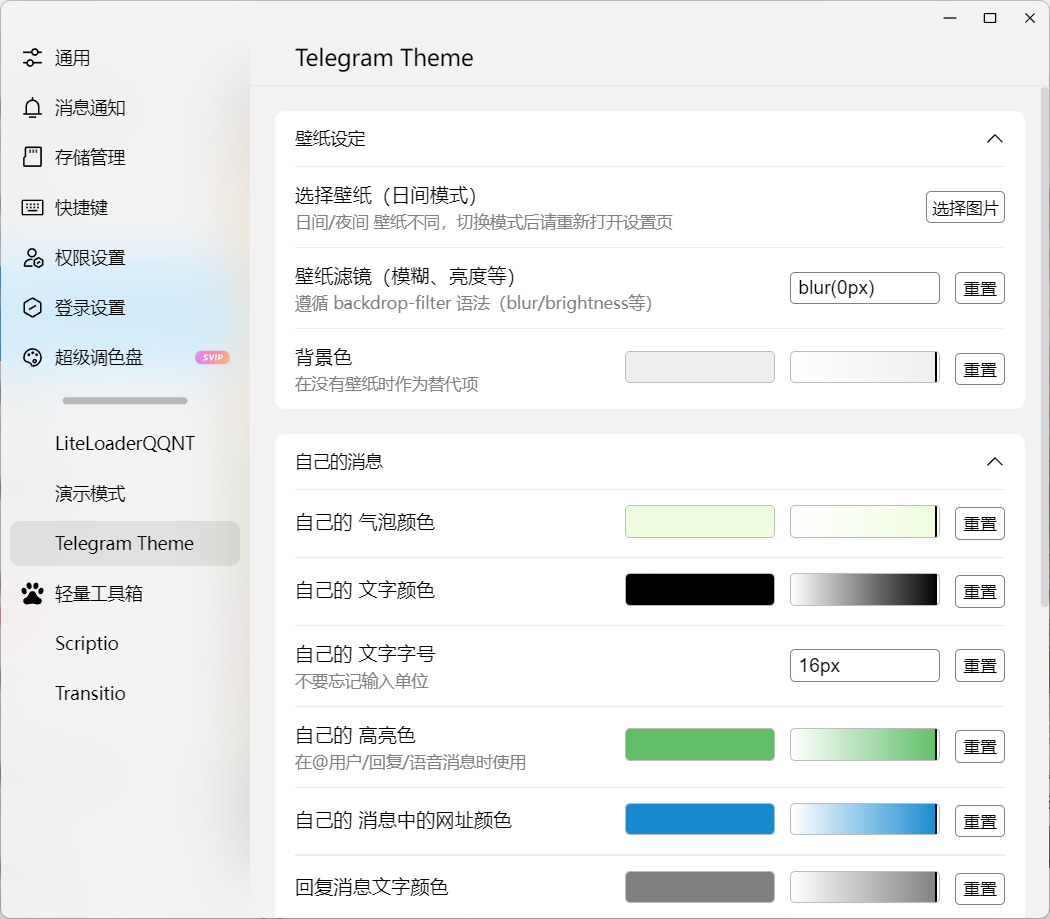Open the green 高亮色 swatch

tap(700, 745)
